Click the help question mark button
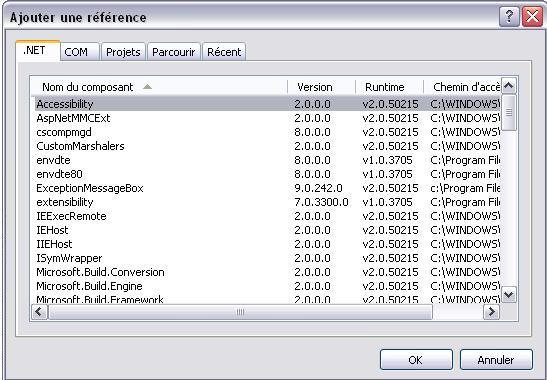Viewport: 547px width, 380px height. click(x=509, y=16)
